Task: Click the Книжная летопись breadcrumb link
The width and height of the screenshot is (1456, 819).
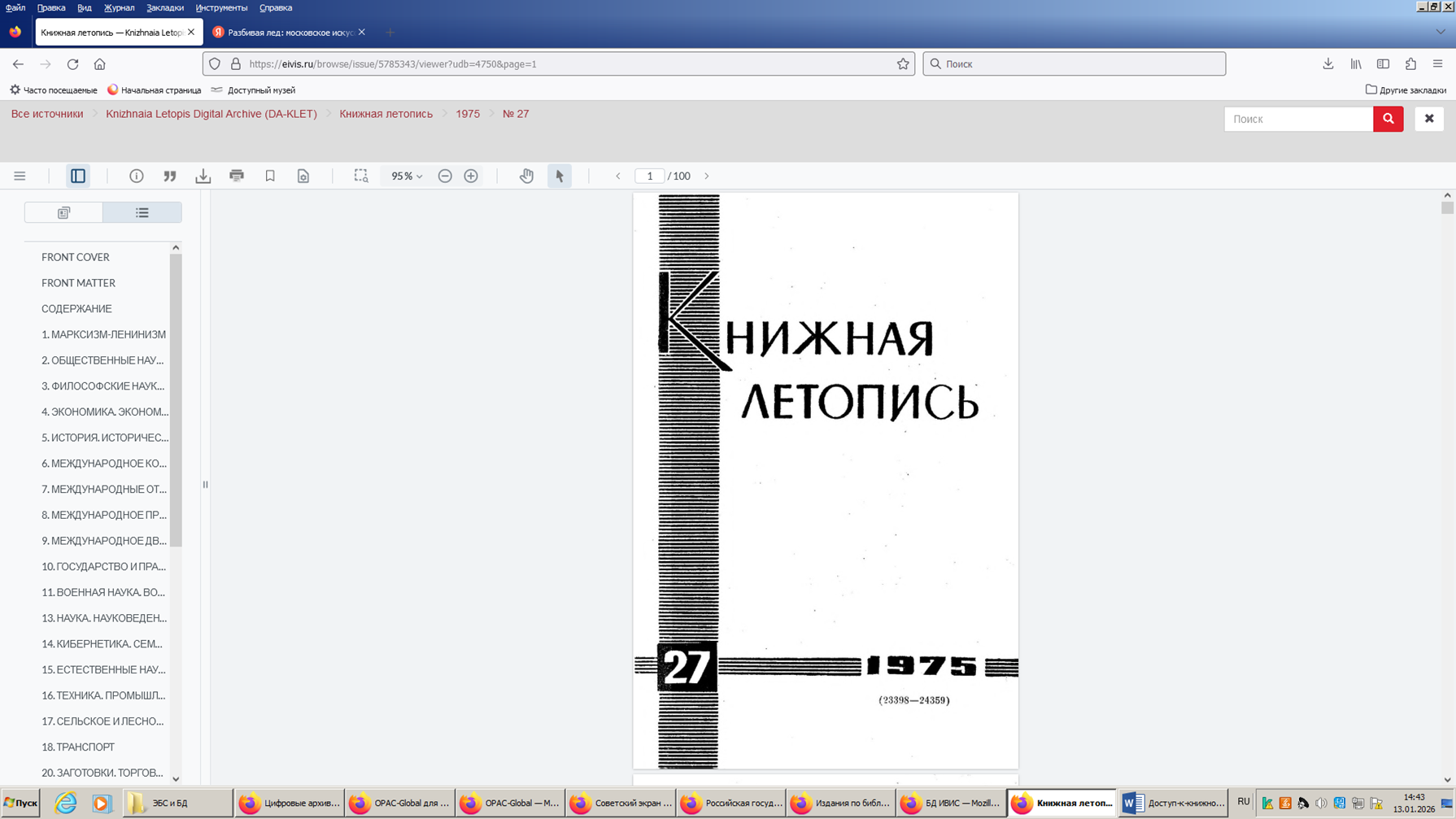Action: pyautogui.click(x=386, y=114)
